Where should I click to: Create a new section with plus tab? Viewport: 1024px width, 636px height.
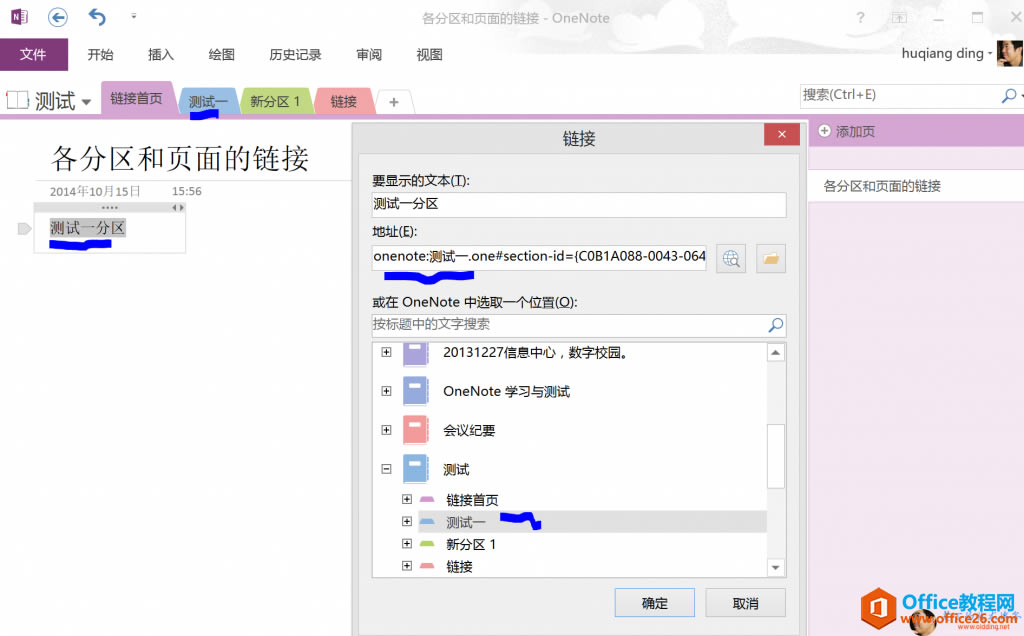point(394,103)
